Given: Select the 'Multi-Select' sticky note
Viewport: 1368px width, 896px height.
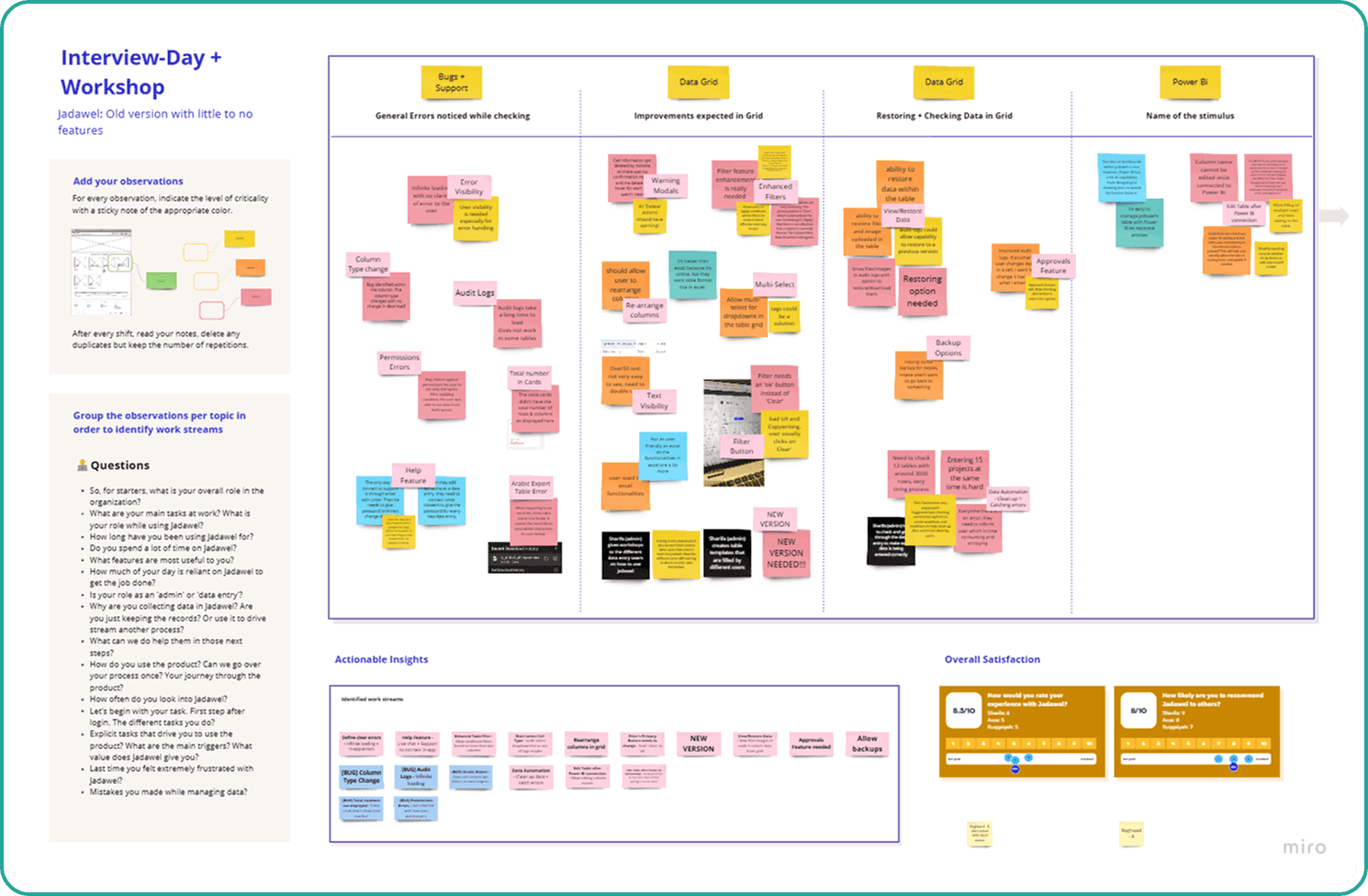Looking at the screenshot, I should coord(775,284).
